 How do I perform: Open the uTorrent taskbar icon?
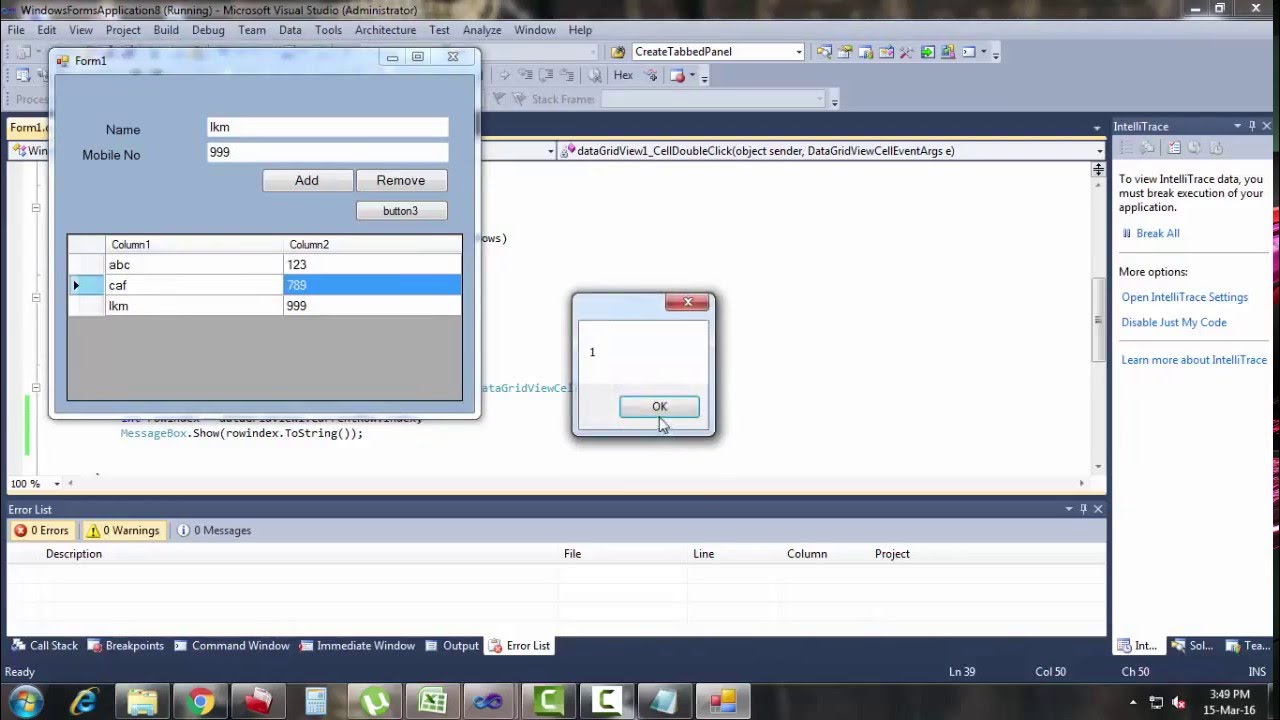374,702
